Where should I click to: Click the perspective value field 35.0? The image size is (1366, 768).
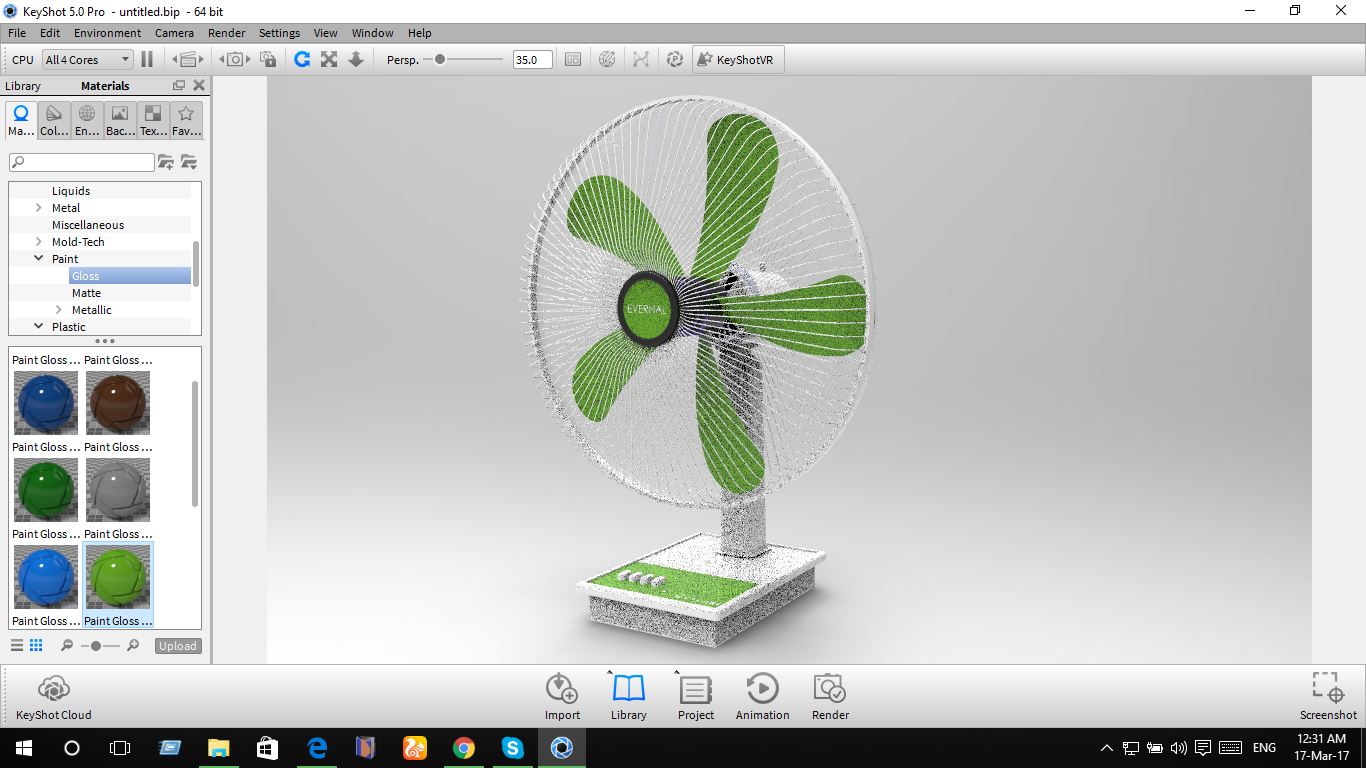pos(532,60)
